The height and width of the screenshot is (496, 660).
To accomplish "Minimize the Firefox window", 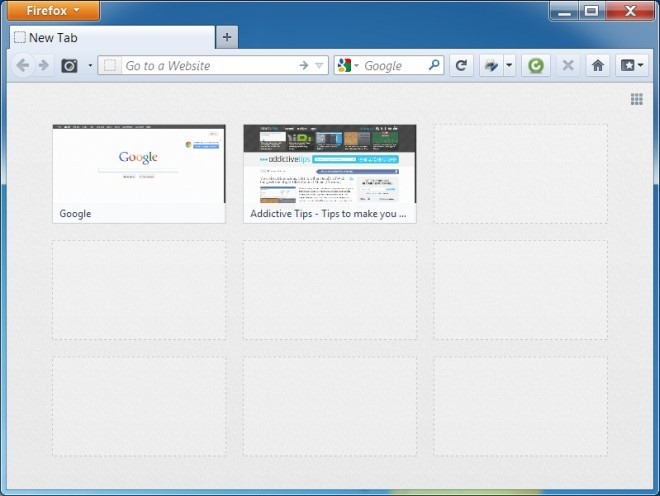I will [x=564, y=11].
